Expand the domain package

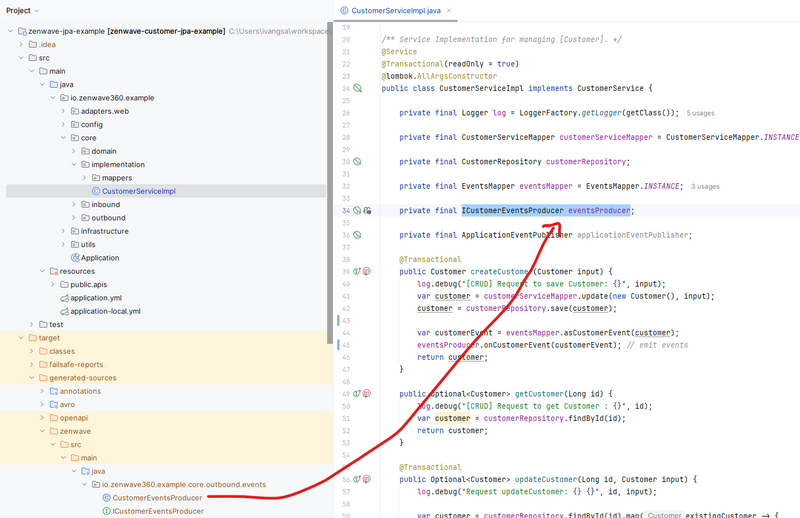tap(74, 151)
